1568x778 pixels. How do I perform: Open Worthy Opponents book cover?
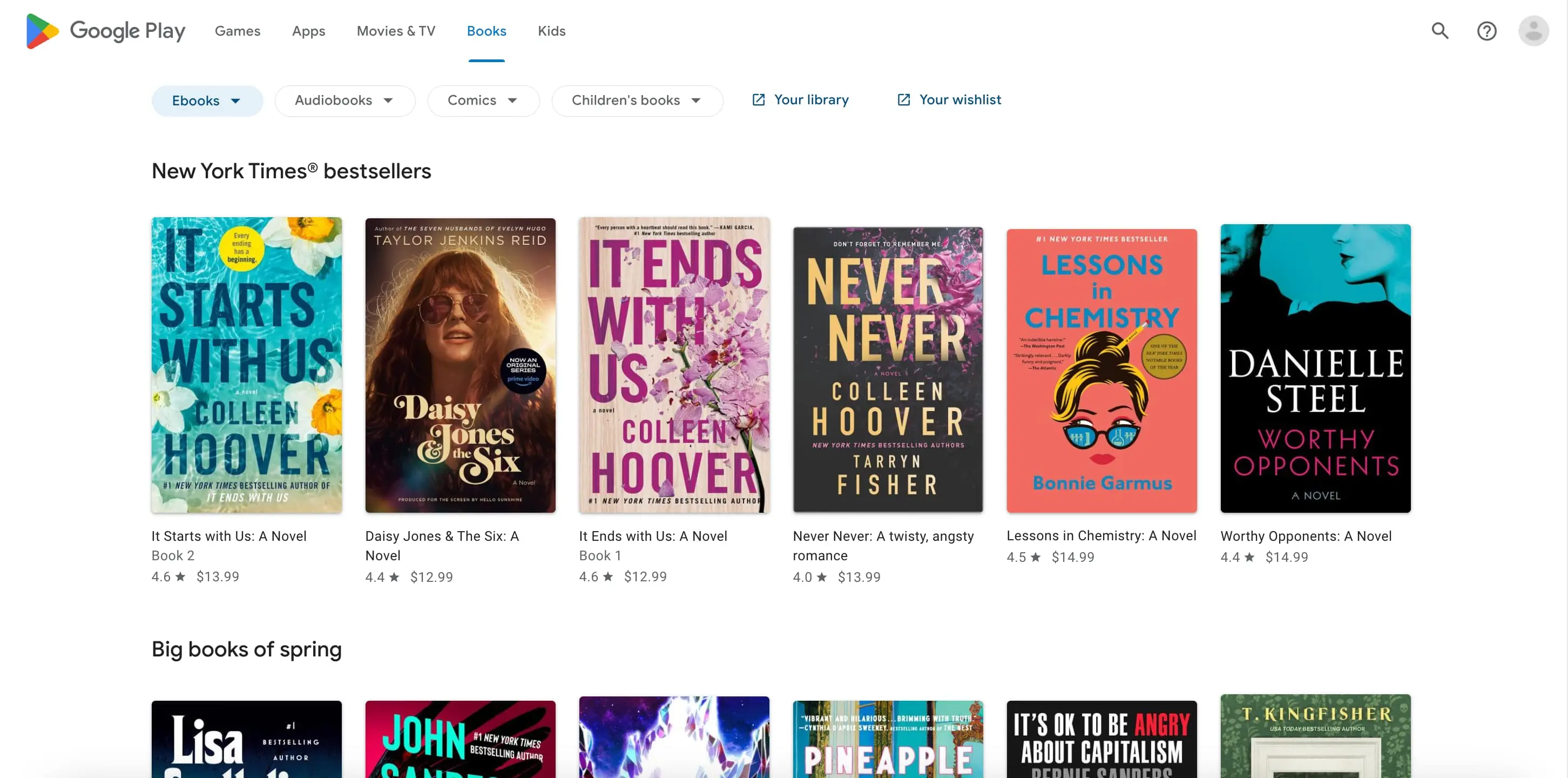1315,368
